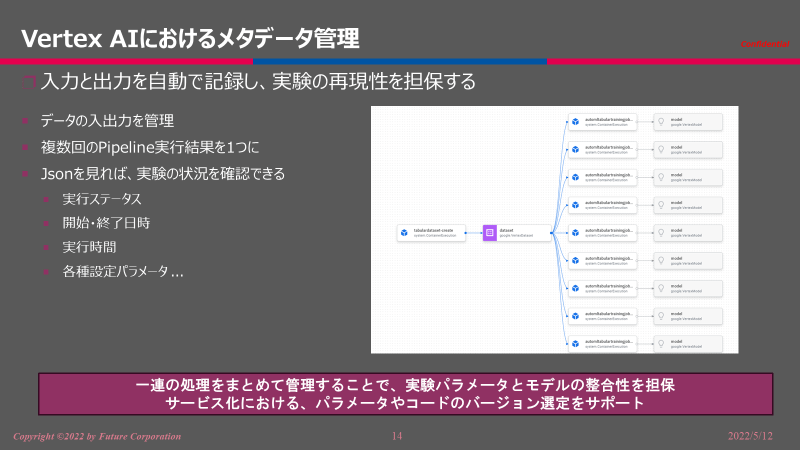Click the topmost autotabulartrainingjob node
The width and height of the screenshot is (800, 450).
click(603, 122)
